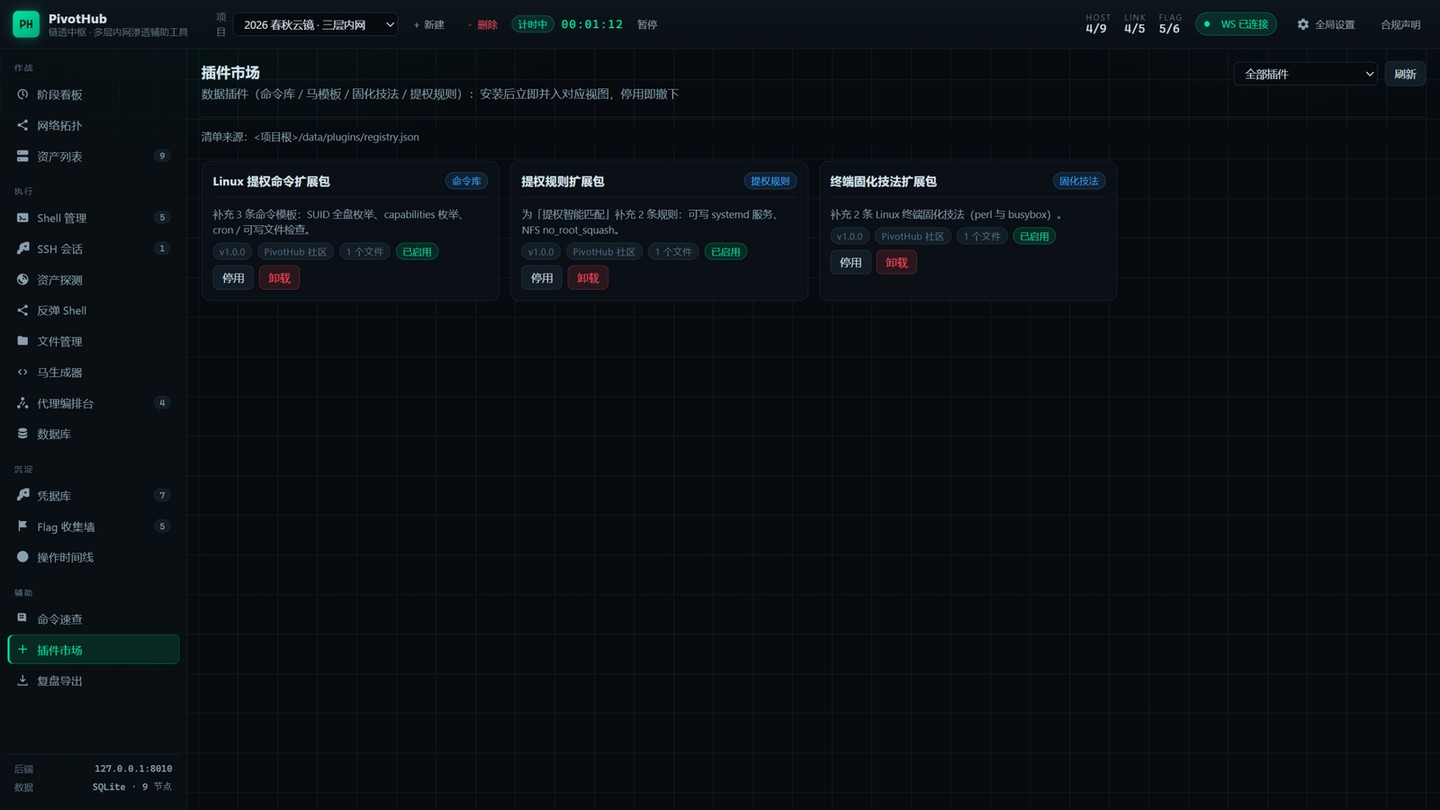Viewport: 1440px width, 810px height.
Task: Open the 反弹 Shell icon
Action: pyautogui.click(x=23, y=311)
